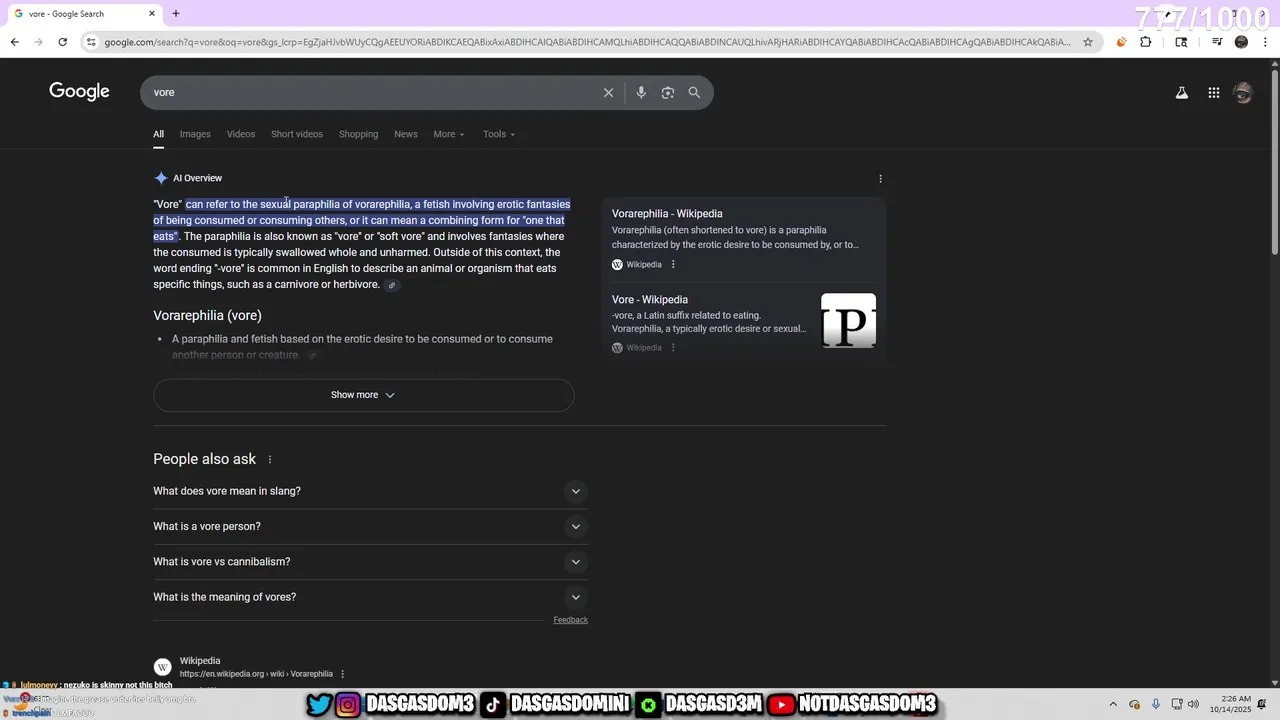Click inside the Google search box
Image resolution: width=1280 pixels, height=720 pixels.
point(370,92)
